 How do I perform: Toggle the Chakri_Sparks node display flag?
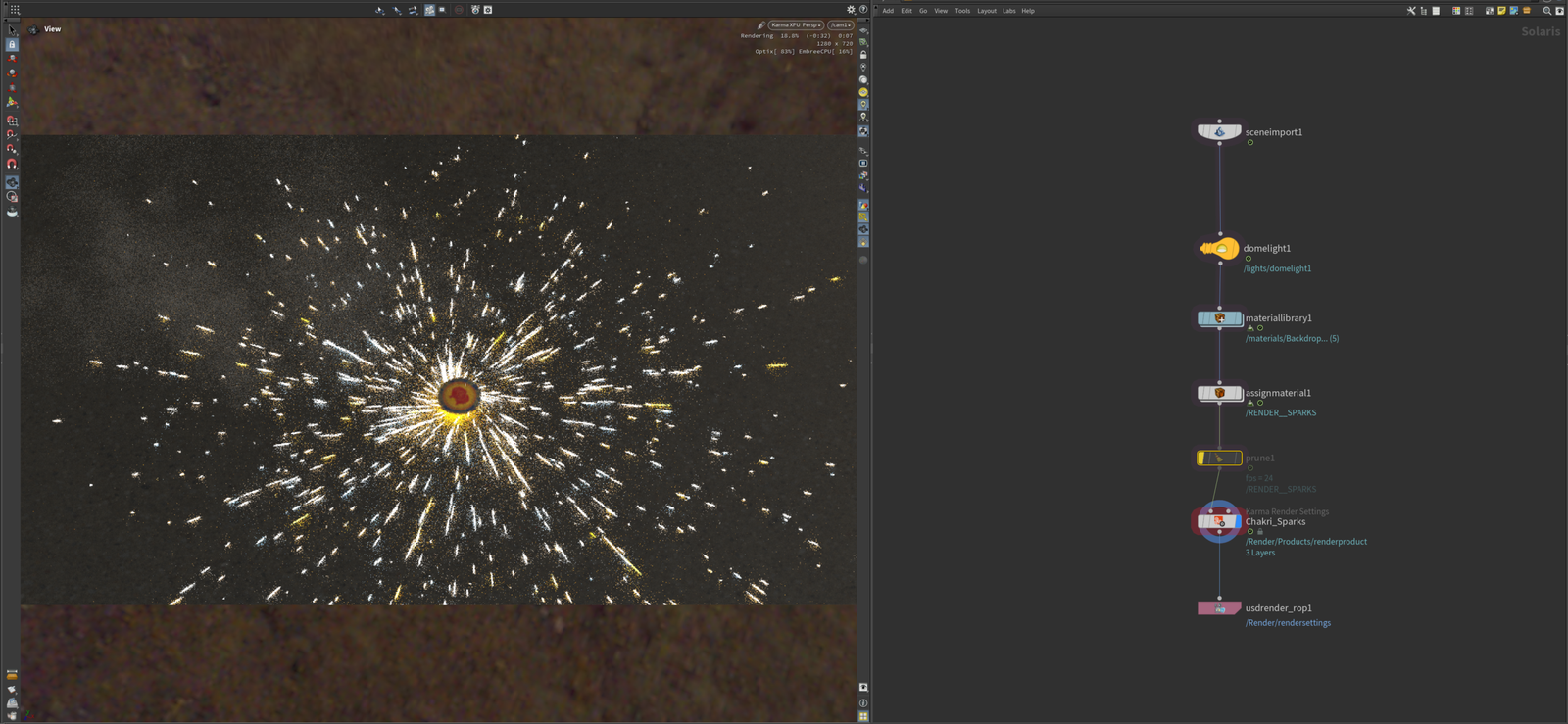pos(1236,521)
